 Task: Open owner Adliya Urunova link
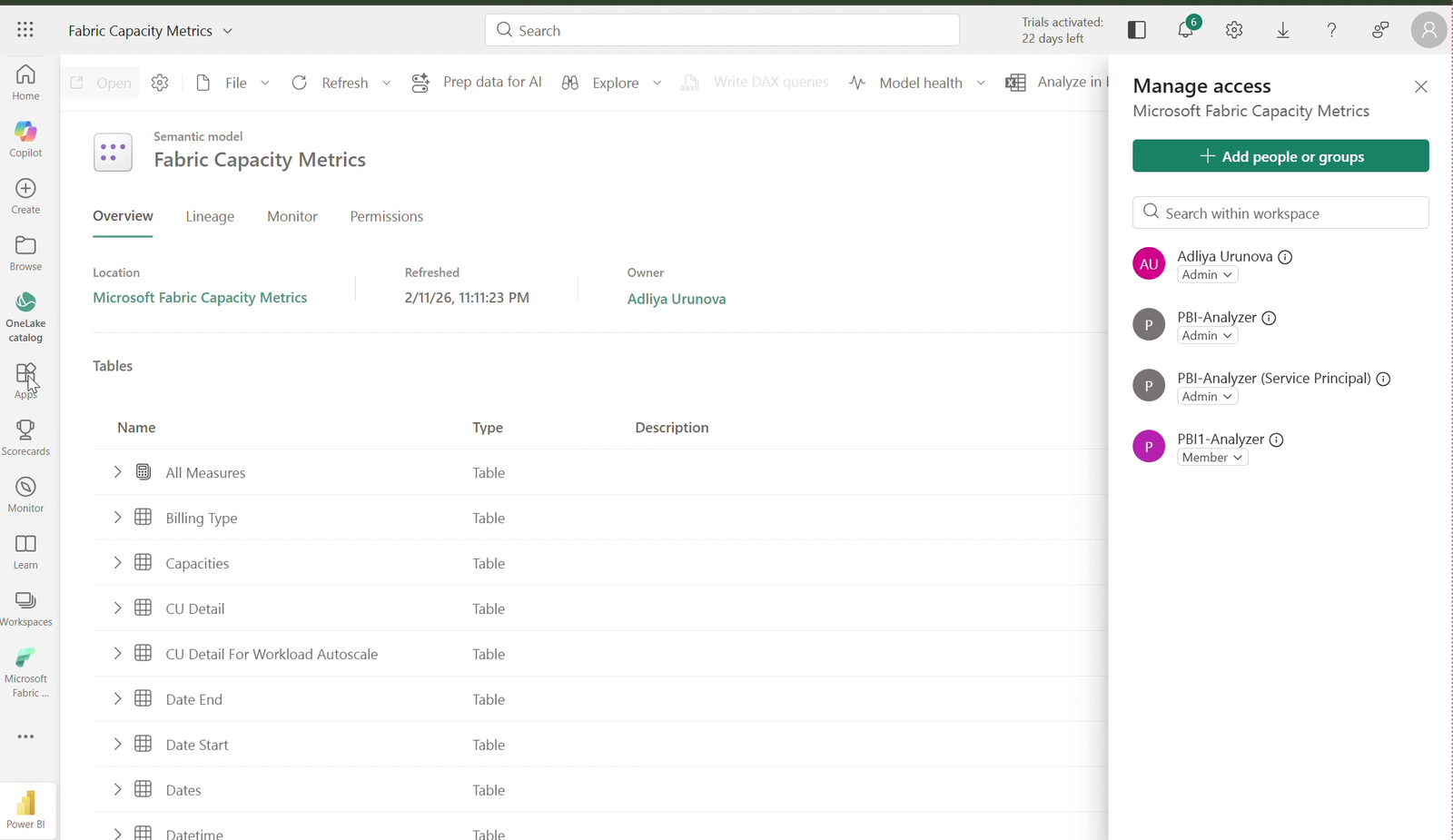click(677, 299)
